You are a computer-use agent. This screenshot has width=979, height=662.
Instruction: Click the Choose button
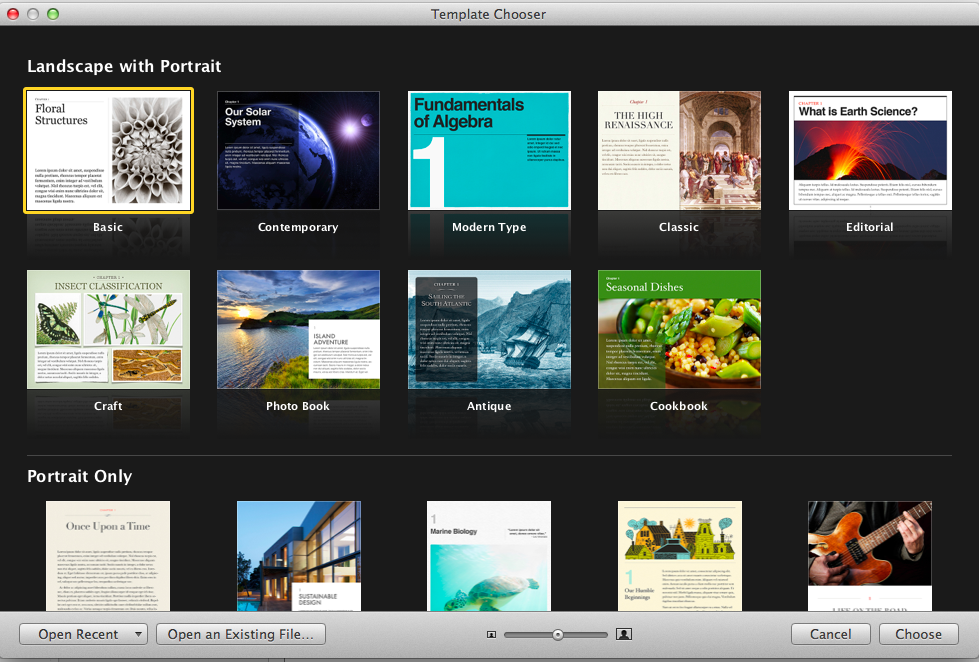pos(918,635)
